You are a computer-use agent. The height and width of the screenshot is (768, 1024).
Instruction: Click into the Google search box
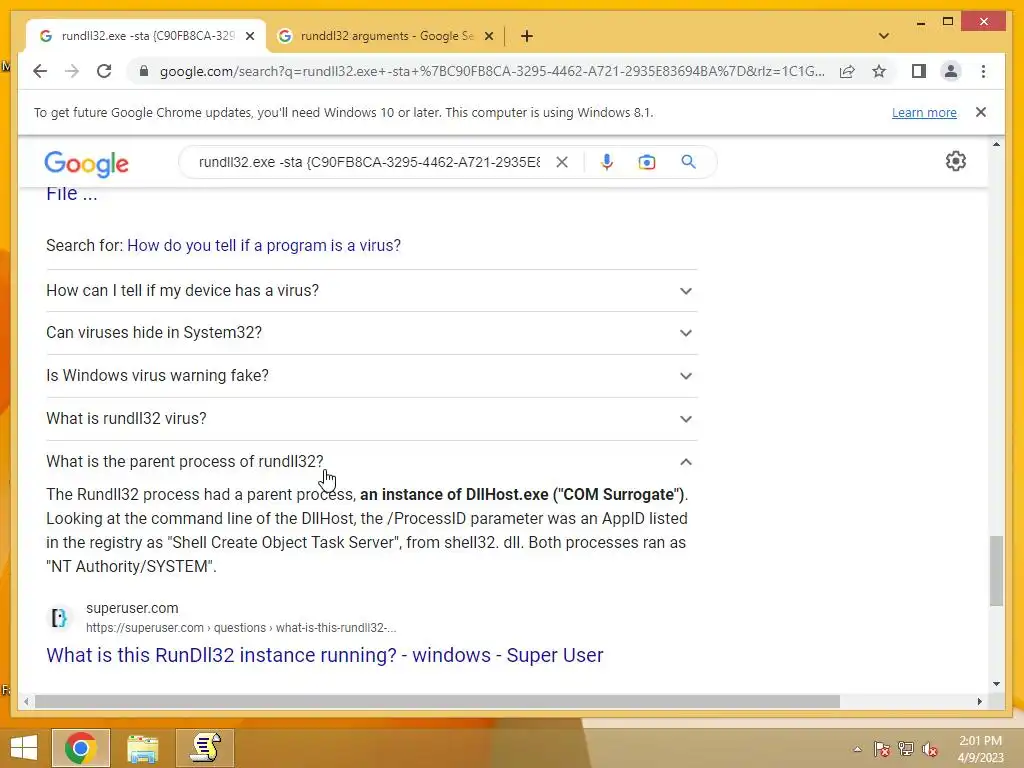click(x=369, y=162)
